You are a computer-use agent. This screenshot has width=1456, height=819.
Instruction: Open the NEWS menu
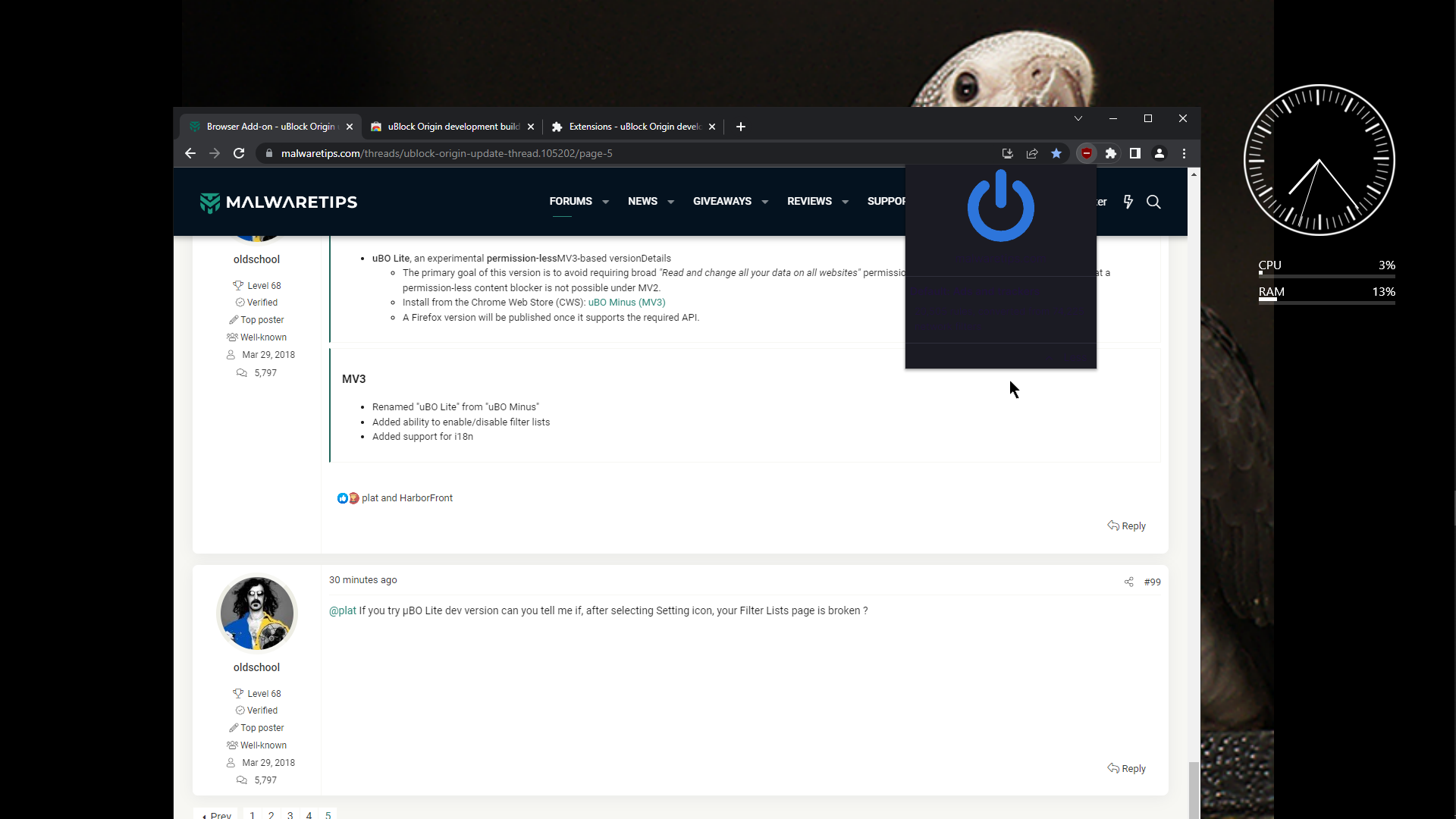click(642, 201)
